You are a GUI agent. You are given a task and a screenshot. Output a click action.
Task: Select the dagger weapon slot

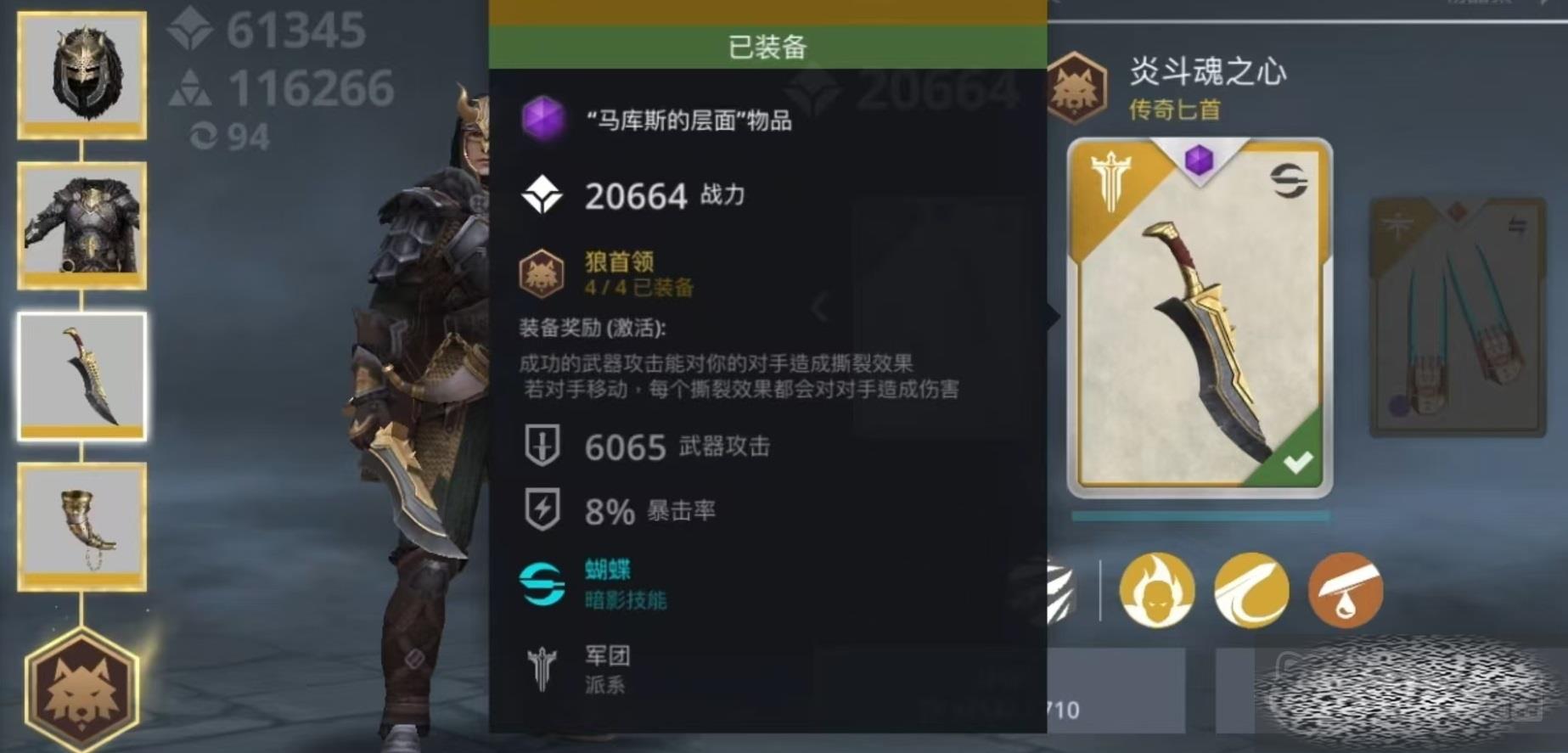coord(82,376)
